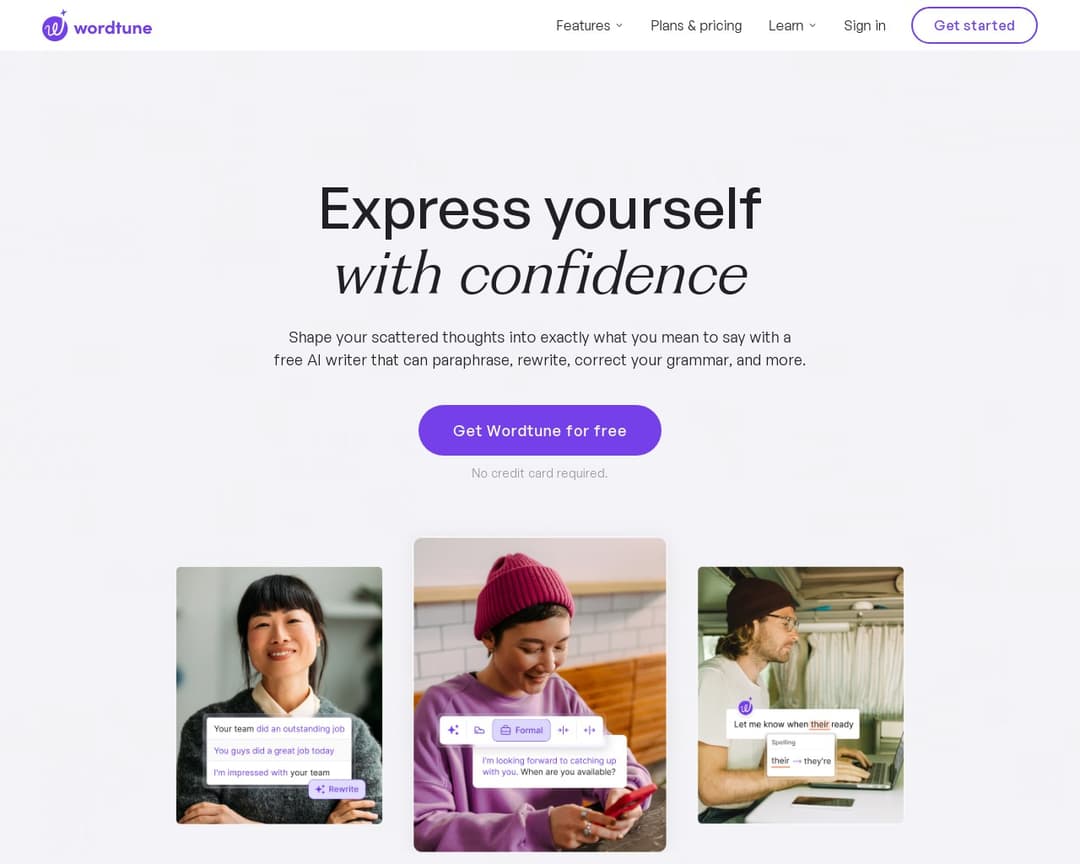The image size is (1080, 864).
Task: Open Plans & pricing page
Action: point(696,25)
